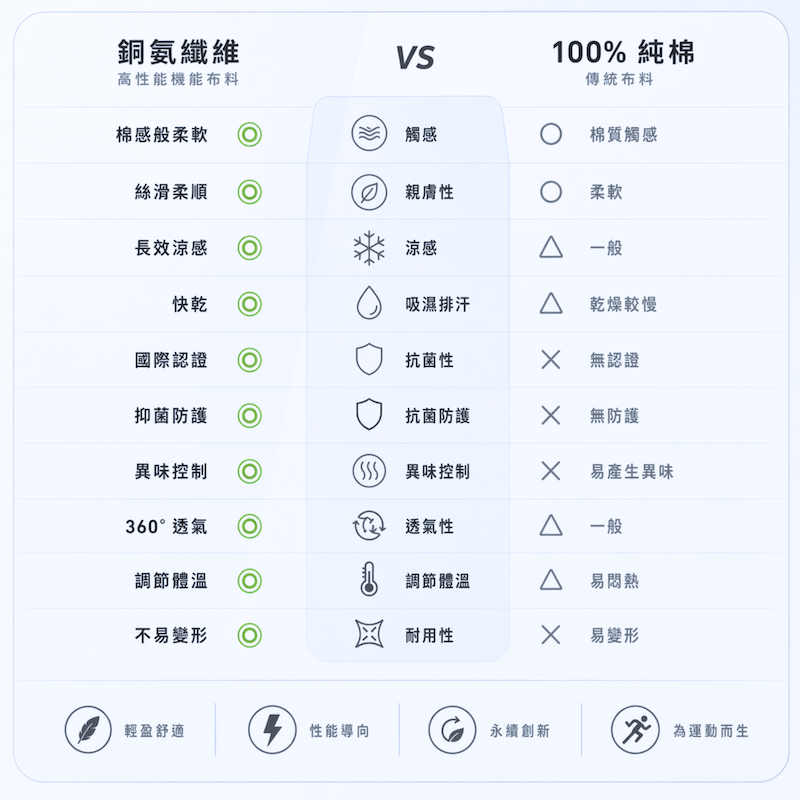Click the airflow cycle icon for 透氣性
Viewport: 800px width, 800px height.
tap(369, 526)
